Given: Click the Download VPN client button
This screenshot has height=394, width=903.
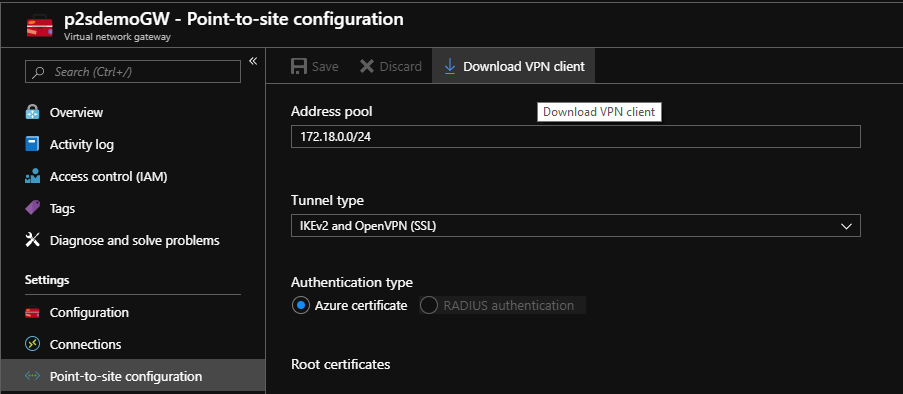Looking at the screenshot, I should (x=513, y=66).
